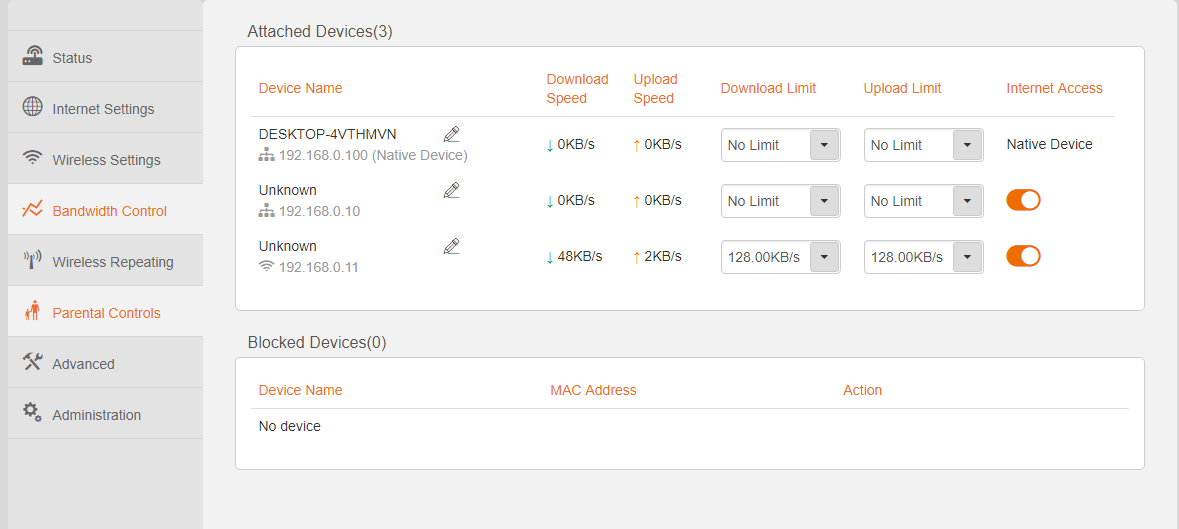Click the MAC Address column header

click(x=593, y=390)
